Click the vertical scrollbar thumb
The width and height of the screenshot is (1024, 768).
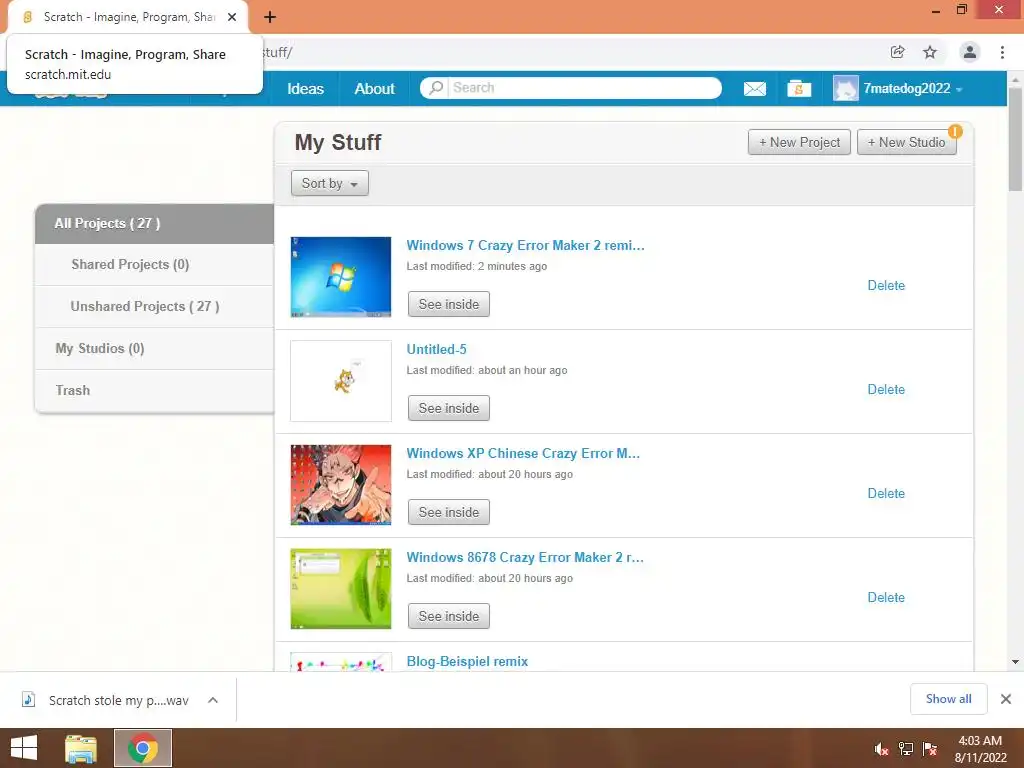coord(1015,138)
